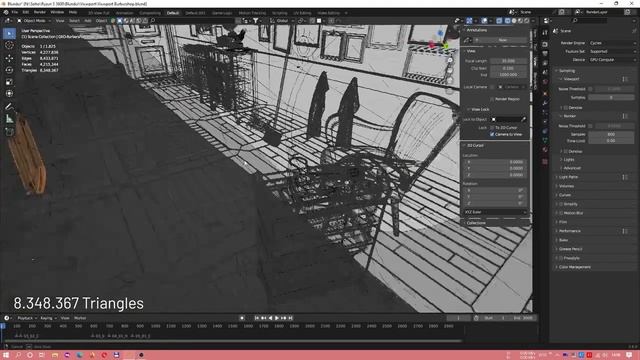
Task: Select the Annotate pencil tool
Action: [9, 107]
